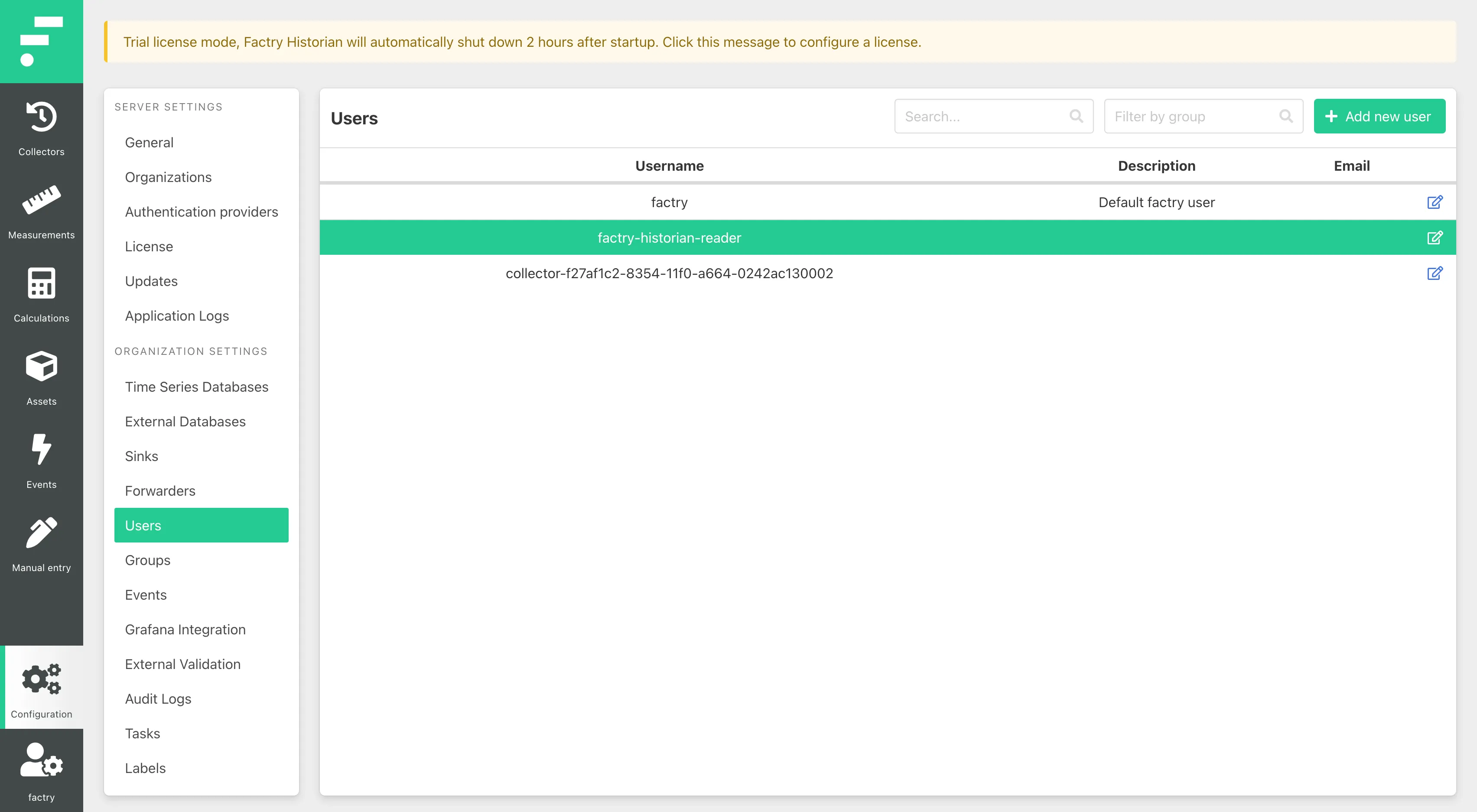Select the Users settings item
1477x812 pixels.
click(x=201, y=525)
